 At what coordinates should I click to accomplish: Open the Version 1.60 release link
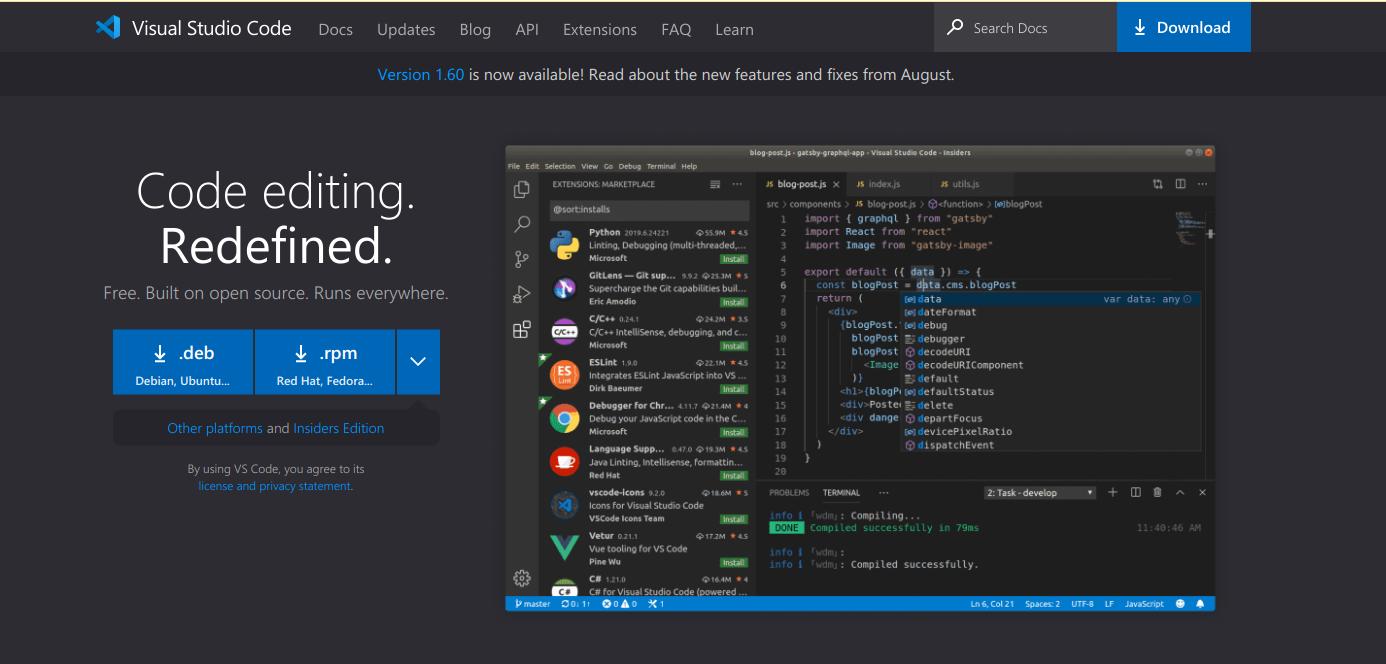point(420,75)
